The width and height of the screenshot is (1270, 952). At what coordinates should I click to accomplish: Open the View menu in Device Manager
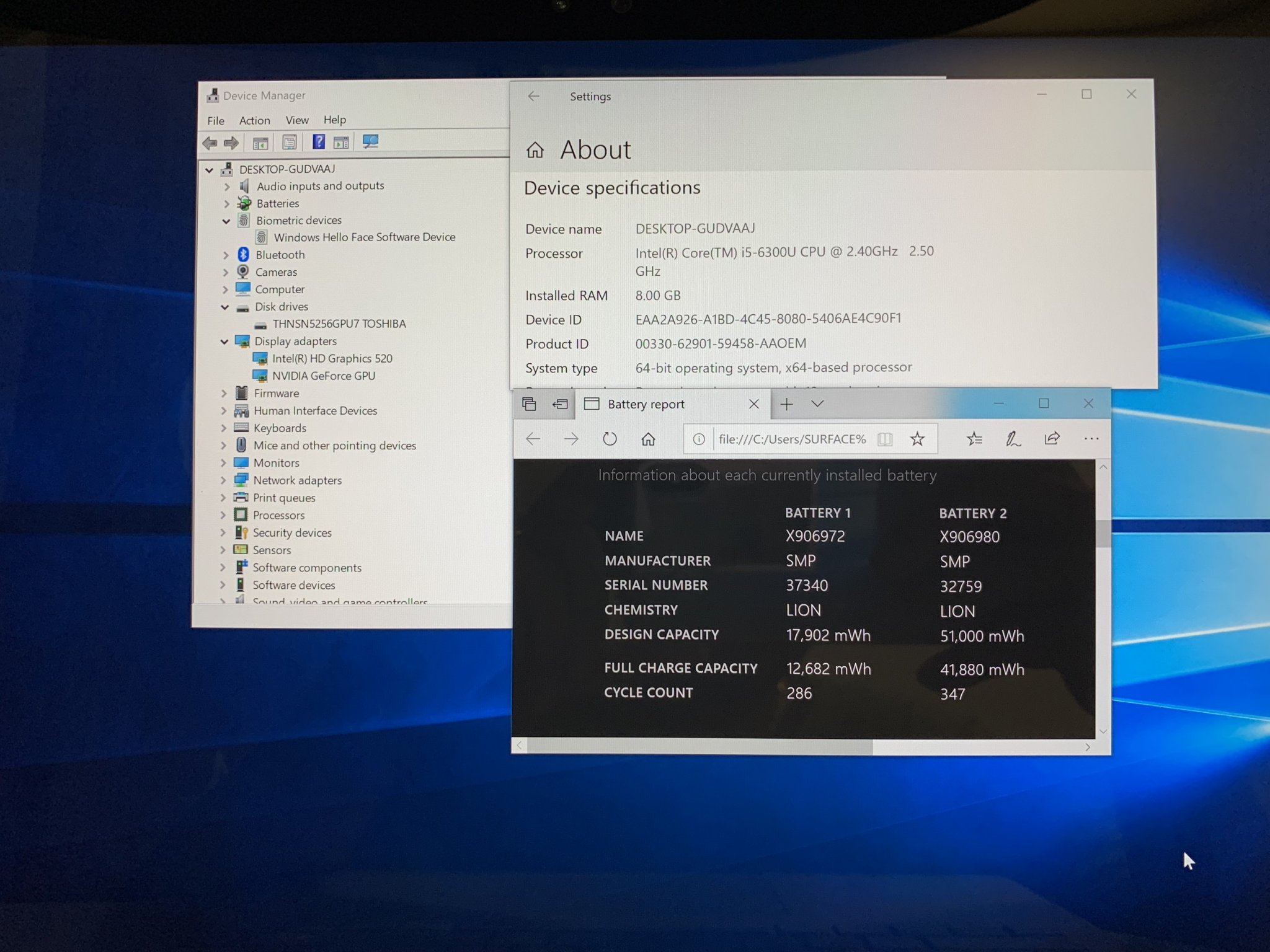coord(296,120)
